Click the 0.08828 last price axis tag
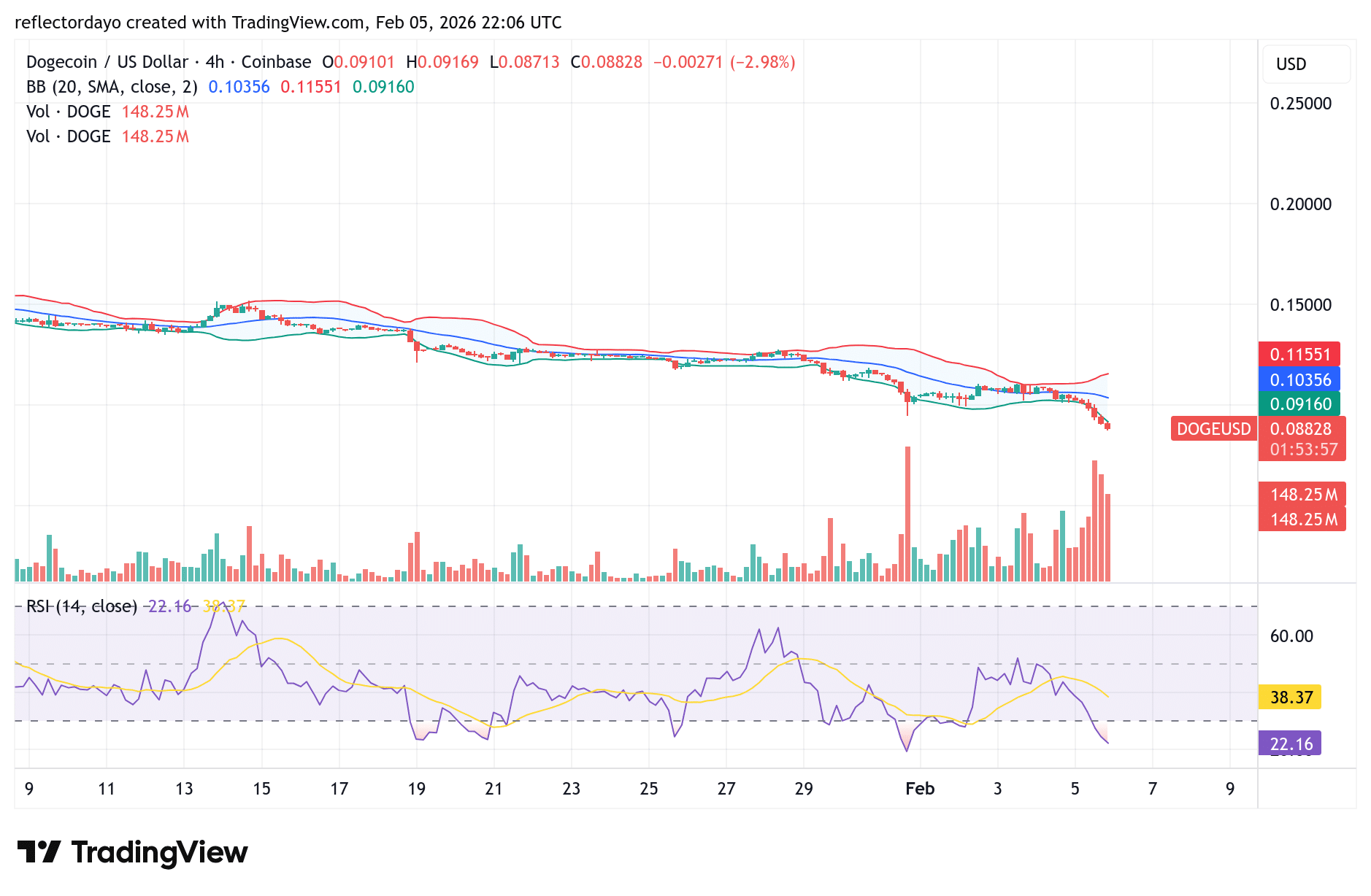1371x896 pixels. click(1302, 429)
